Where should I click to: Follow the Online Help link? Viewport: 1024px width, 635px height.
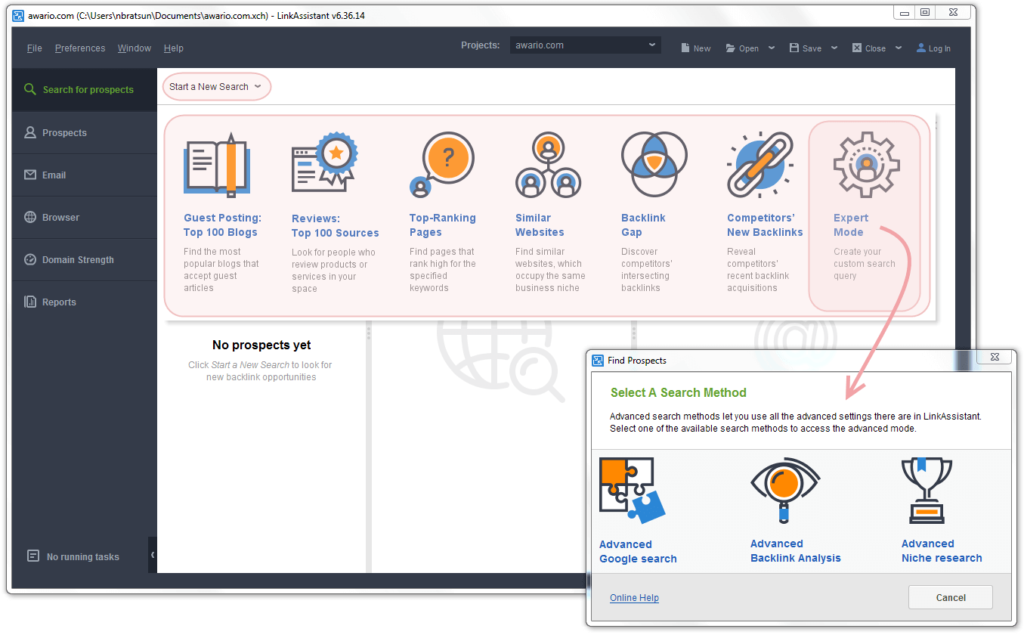pyautogui.click(x=634, y=598)
